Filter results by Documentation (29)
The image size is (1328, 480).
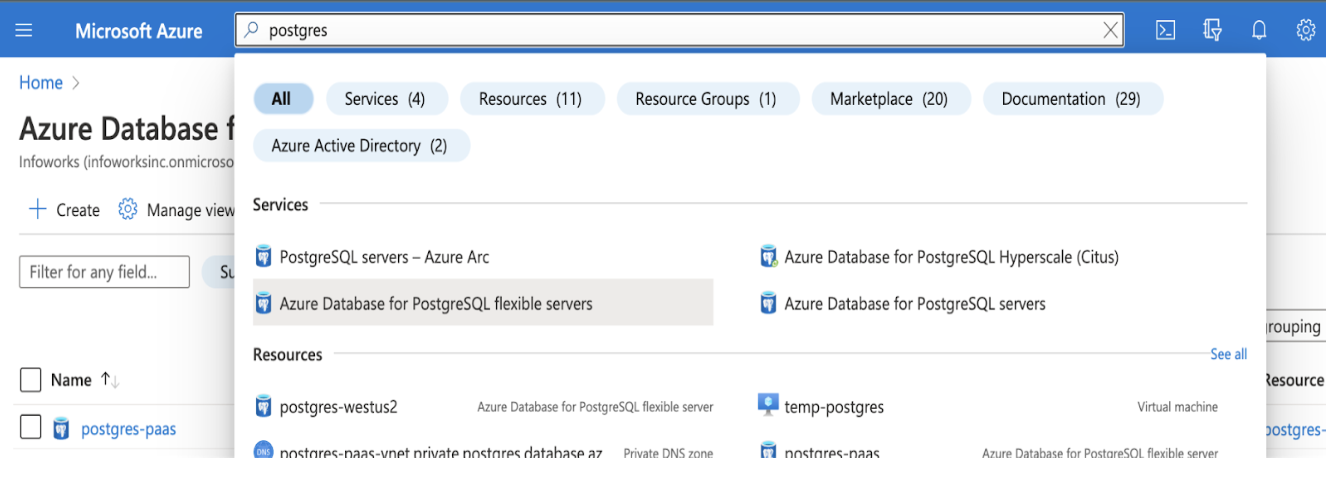1071,99
